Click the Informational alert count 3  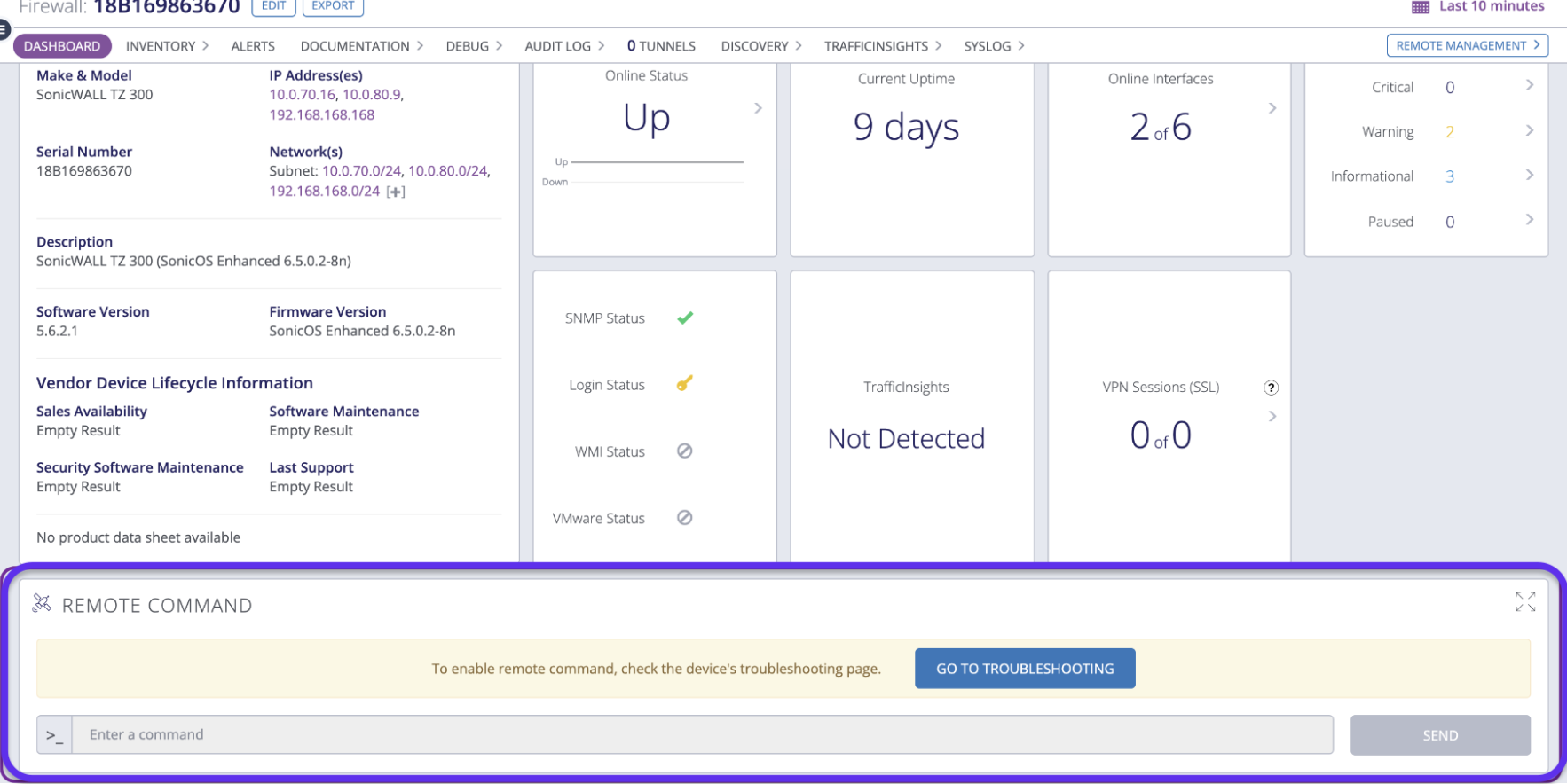click(1450, 176)
